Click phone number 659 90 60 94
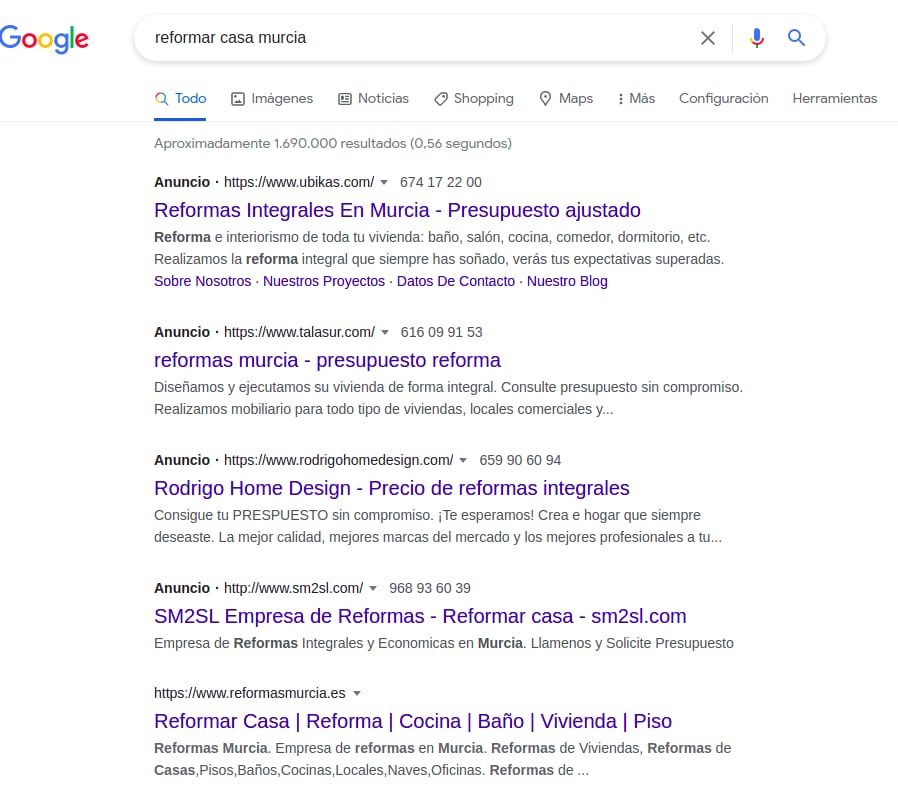The image size is (898, 794). (x=520, y=460)
